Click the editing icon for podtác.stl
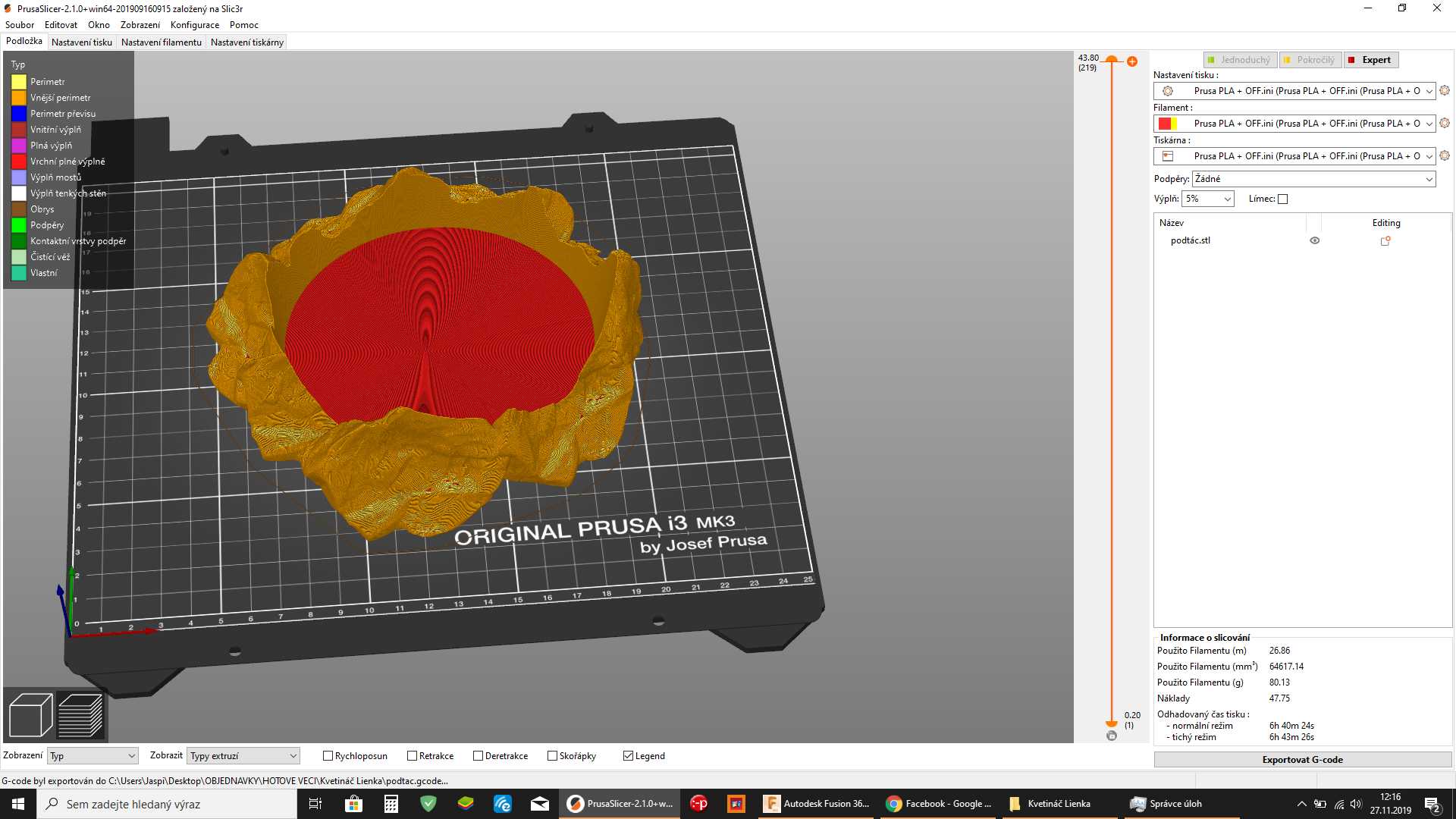 [x=1385, y=240]
